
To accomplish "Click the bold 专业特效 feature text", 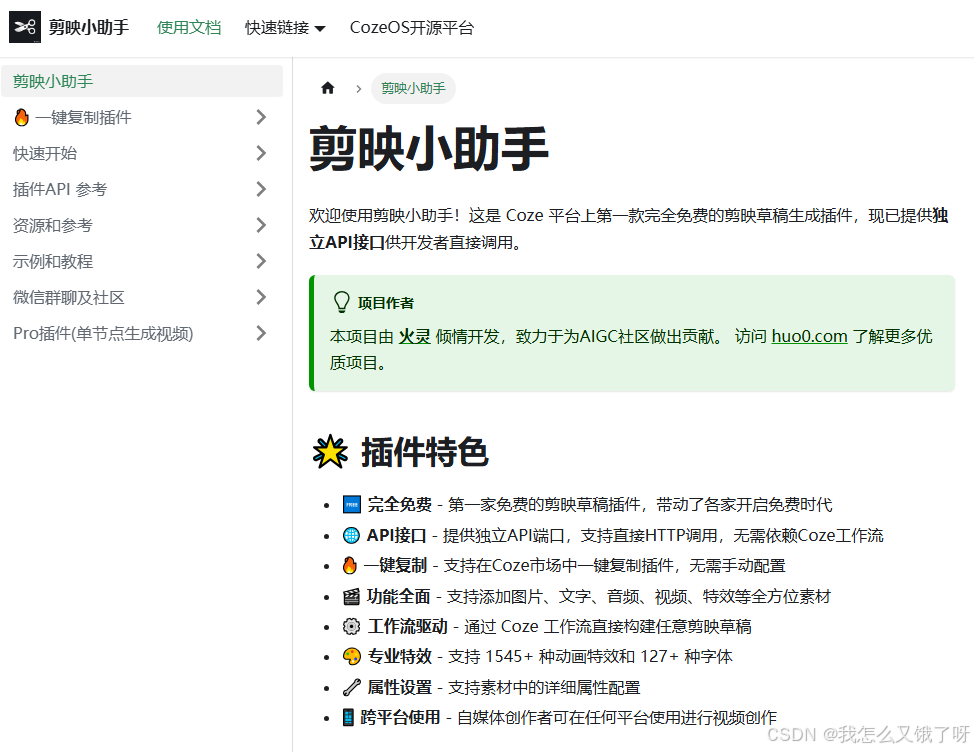I will coord(399,656).
